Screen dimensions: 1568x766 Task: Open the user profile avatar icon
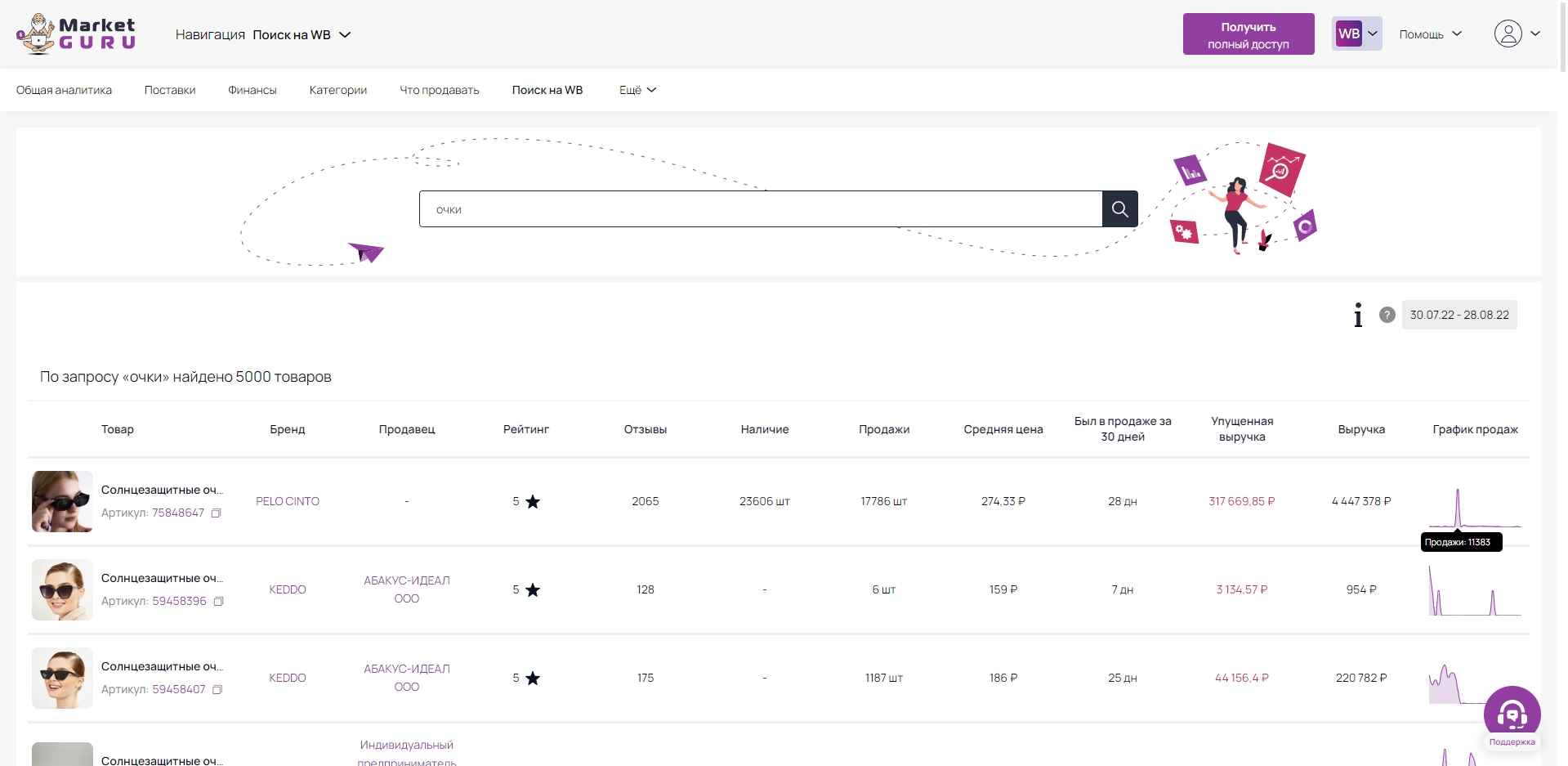(x=1508, y=34)
